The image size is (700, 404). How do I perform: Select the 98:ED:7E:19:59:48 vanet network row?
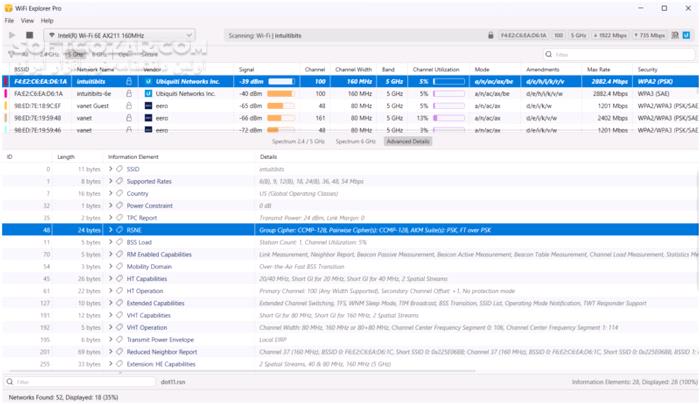tap(350, 118)
